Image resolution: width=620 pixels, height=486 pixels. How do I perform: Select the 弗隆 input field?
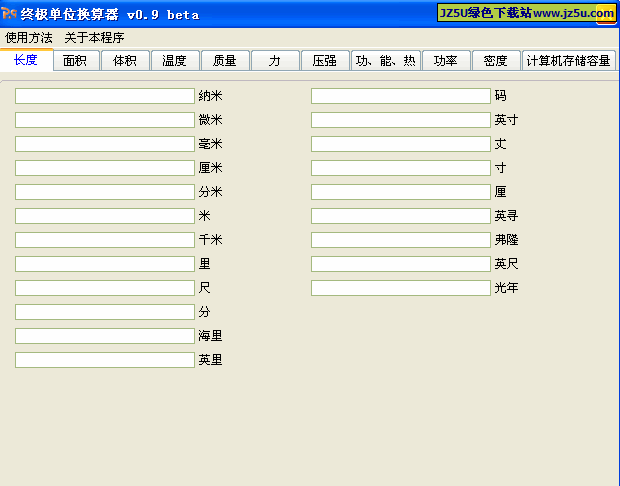(401, 240)
